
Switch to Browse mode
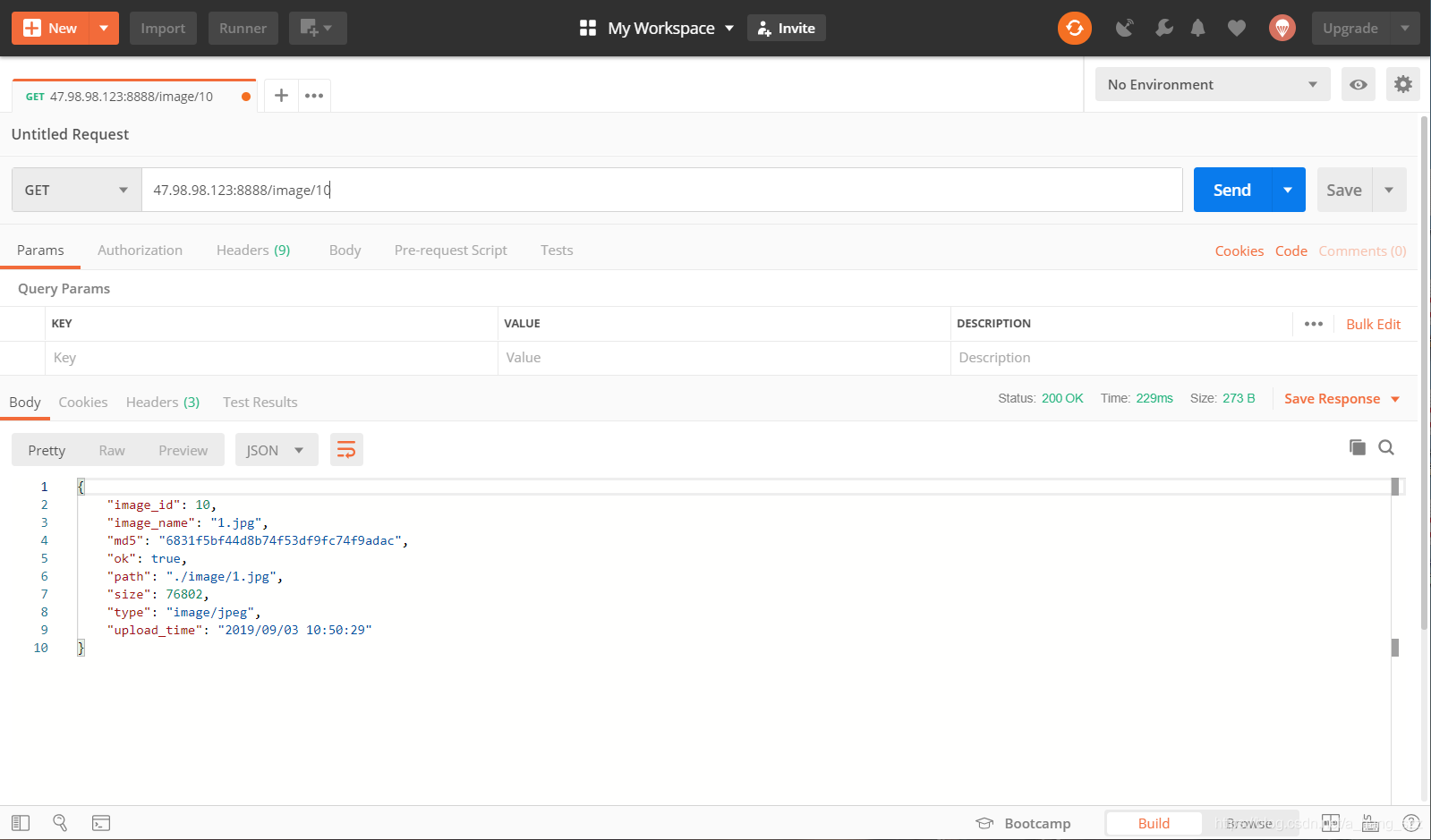1249,823
